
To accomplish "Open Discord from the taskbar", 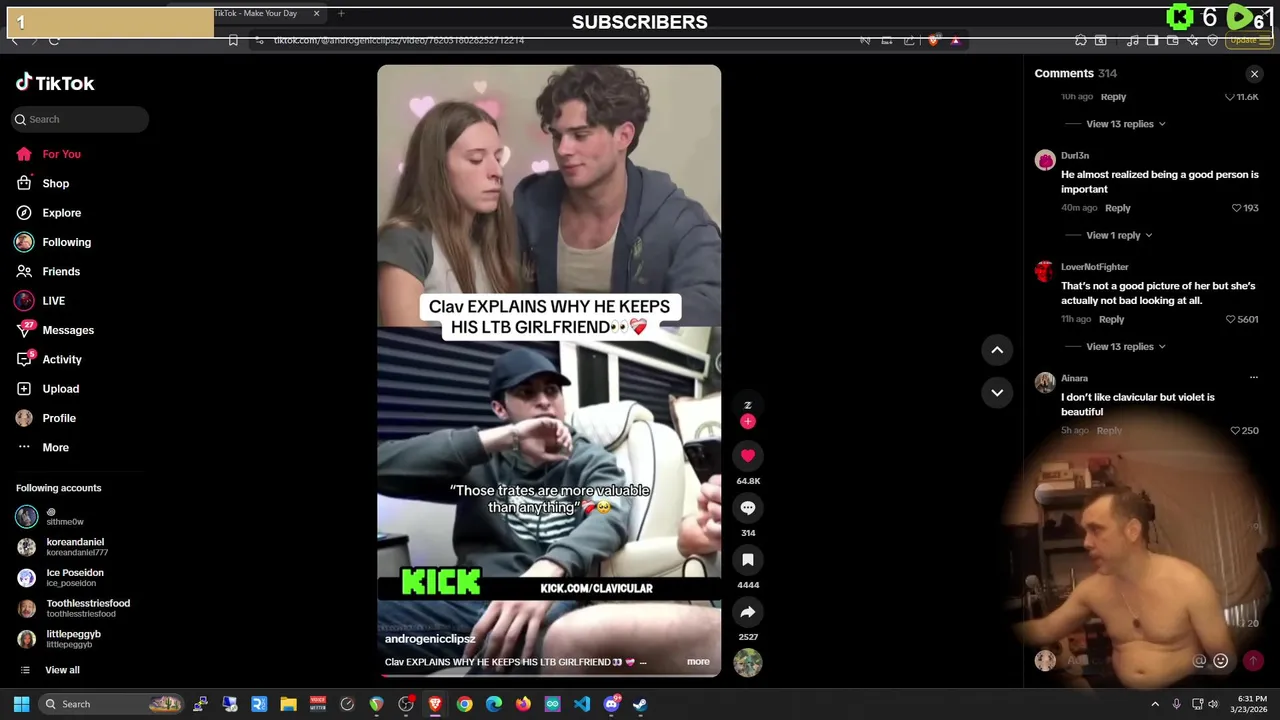I will 611,704.
